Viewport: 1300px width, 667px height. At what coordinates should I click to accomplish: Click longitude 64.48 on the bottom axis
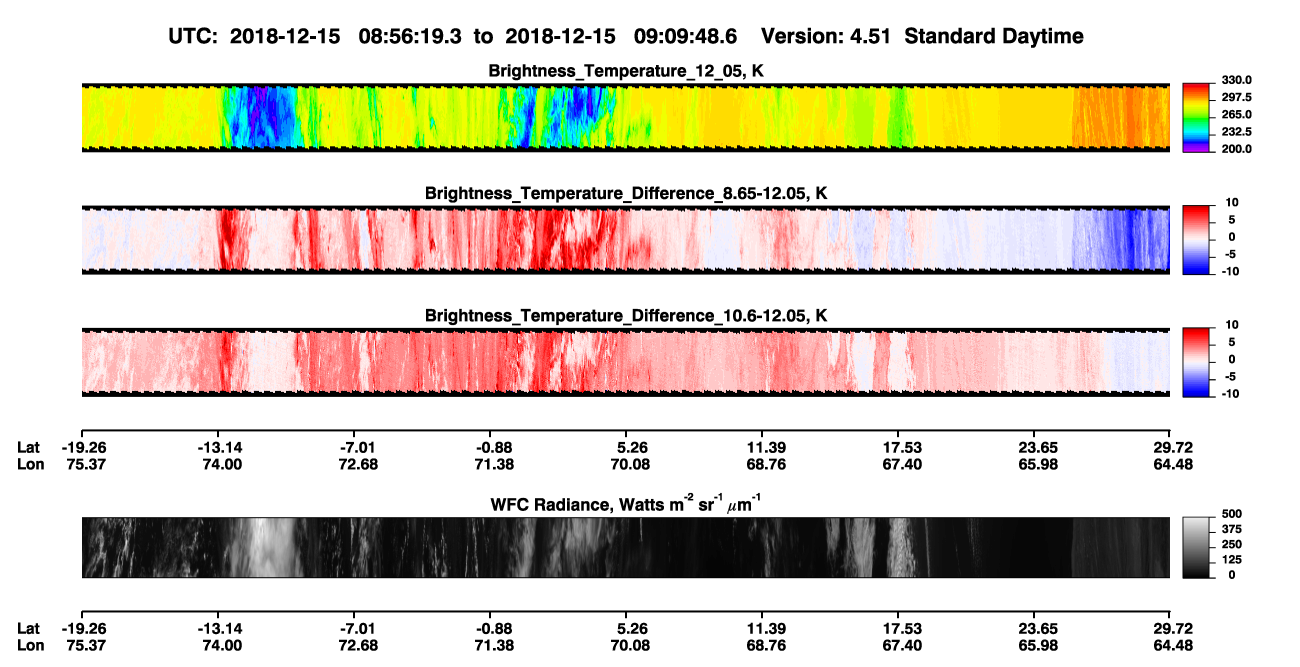pyautogui.click(x=1174, y=645)
